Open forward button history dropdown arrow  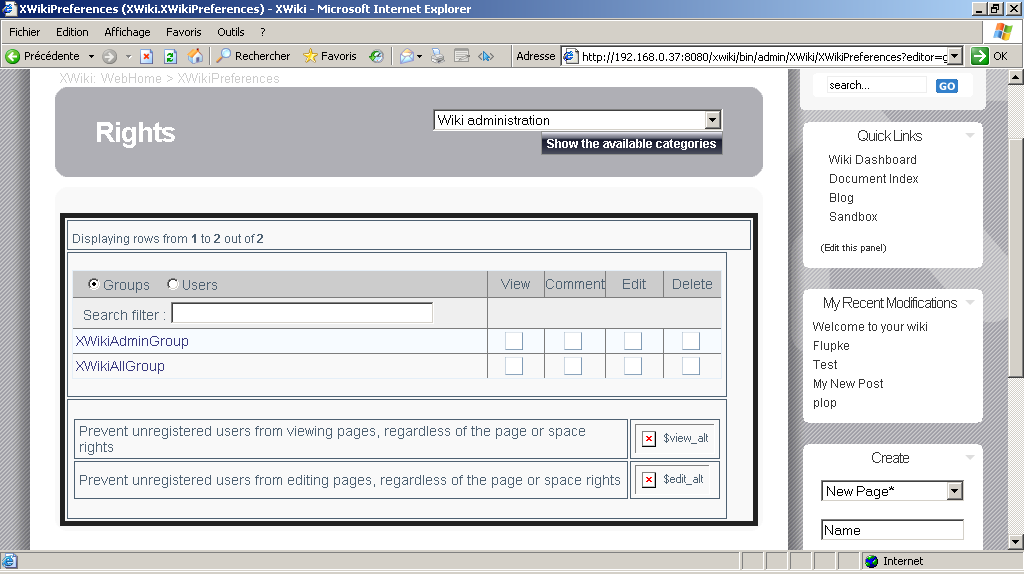(128, 57)
